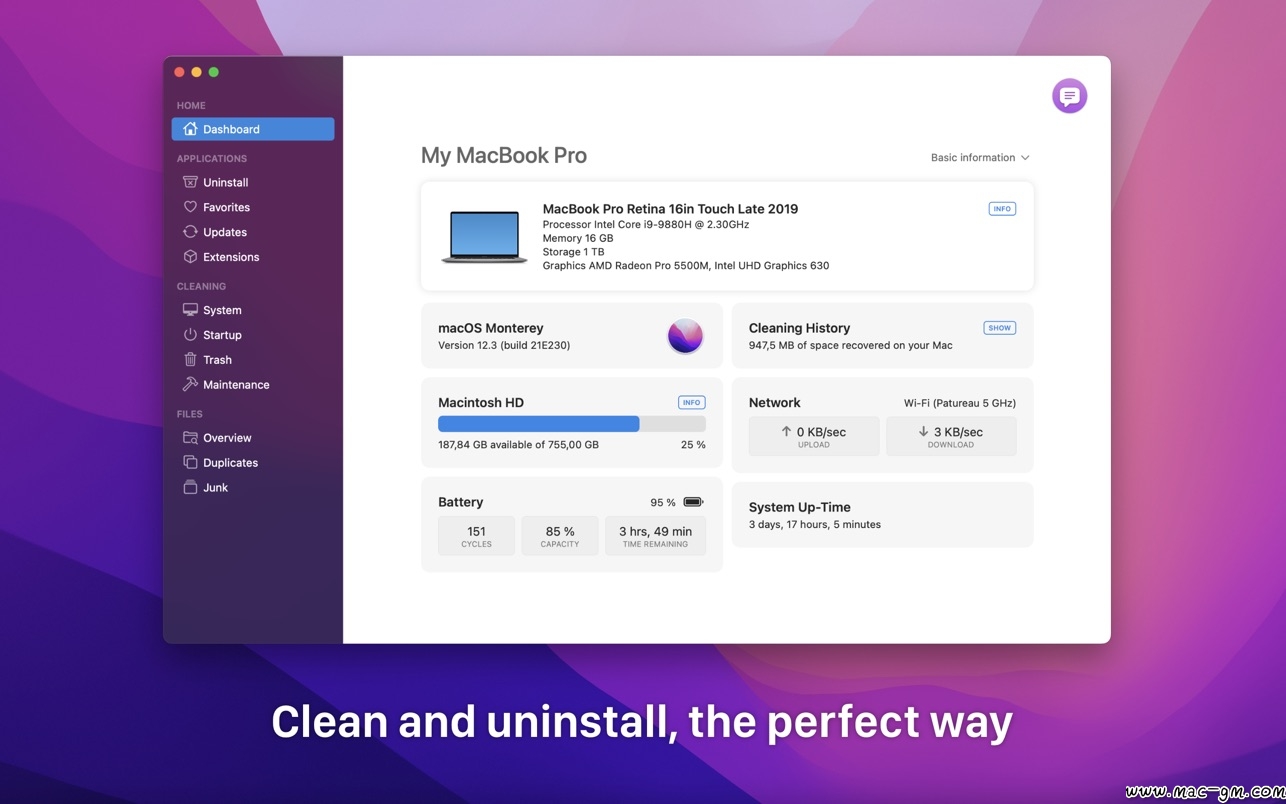Click the battery level icon
1286x804 pixels.
pyautogui.click(x=693, y=502)
